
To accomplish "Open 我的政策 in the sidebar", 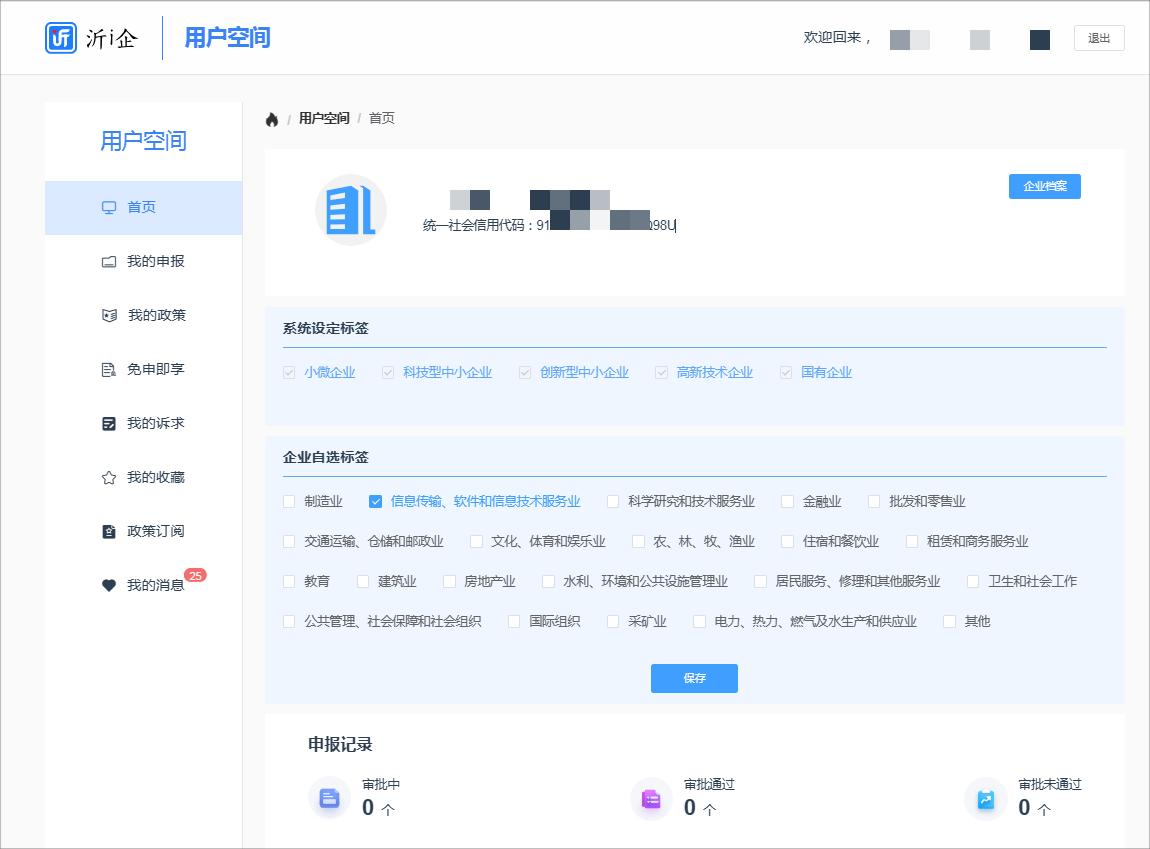I will [x=156, y=316].
